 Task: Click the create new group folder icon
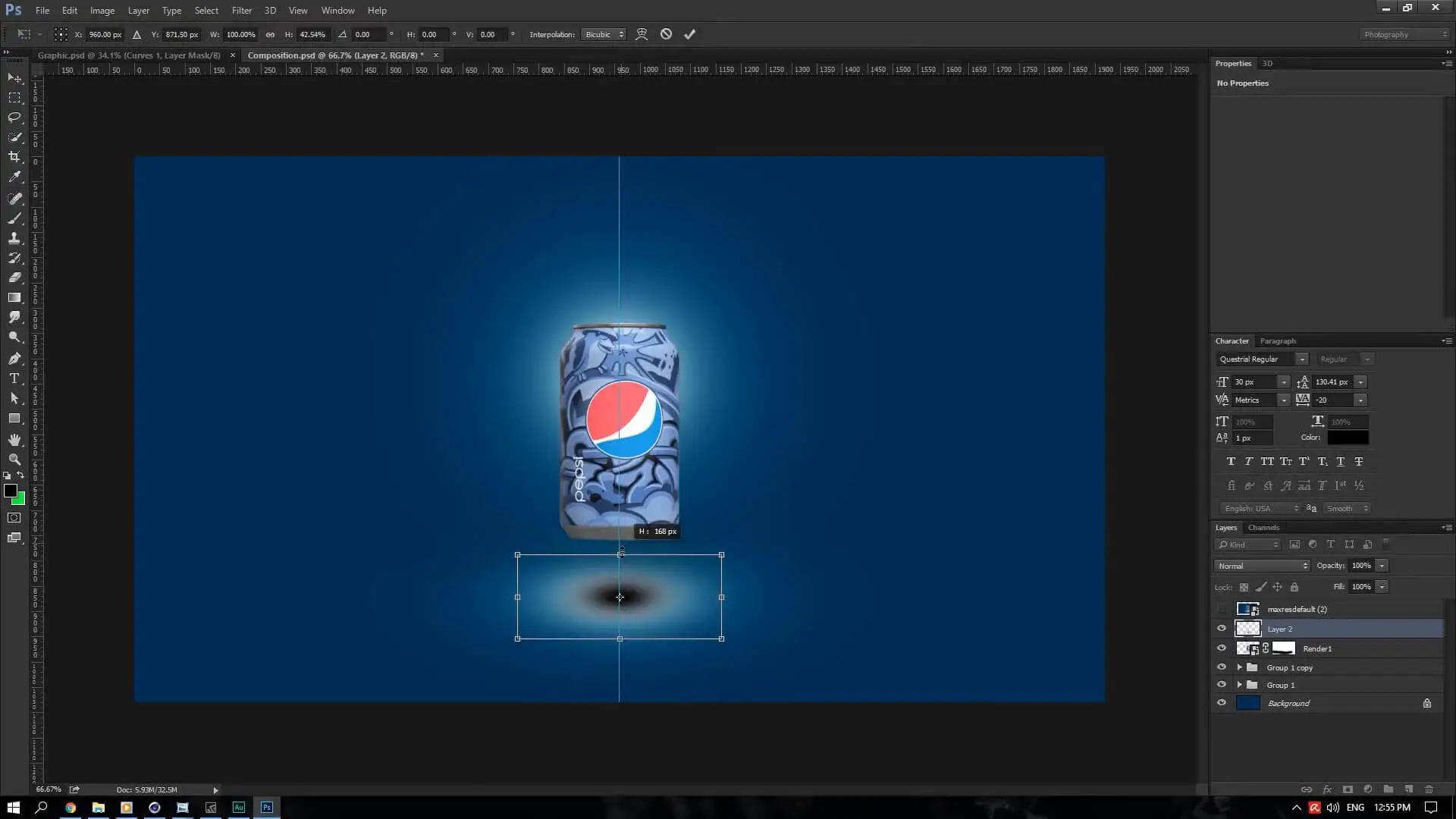[1389, 789]
